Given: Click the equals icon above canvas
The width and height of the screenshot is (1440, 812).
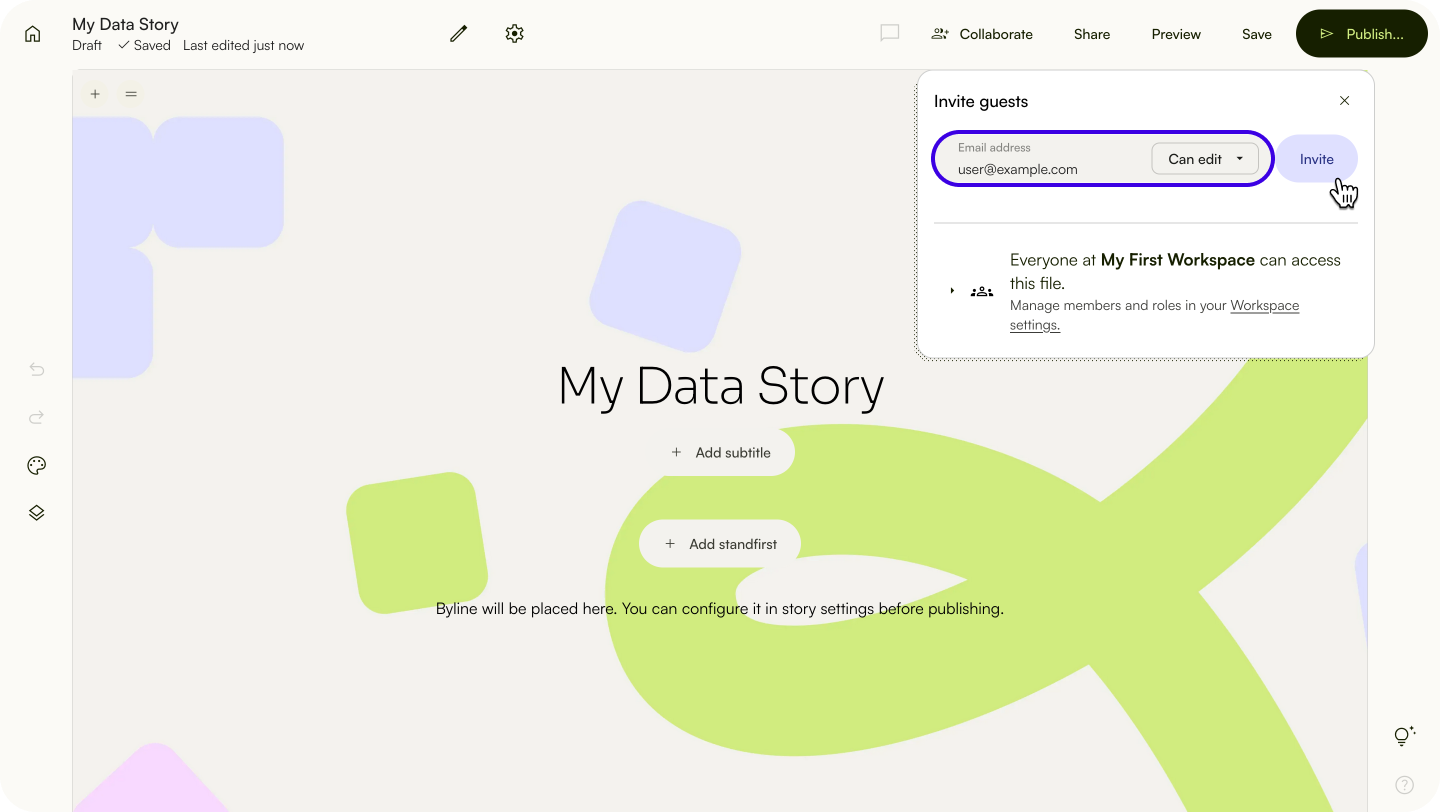Looking at the screenshot, I should pos(131,94).
